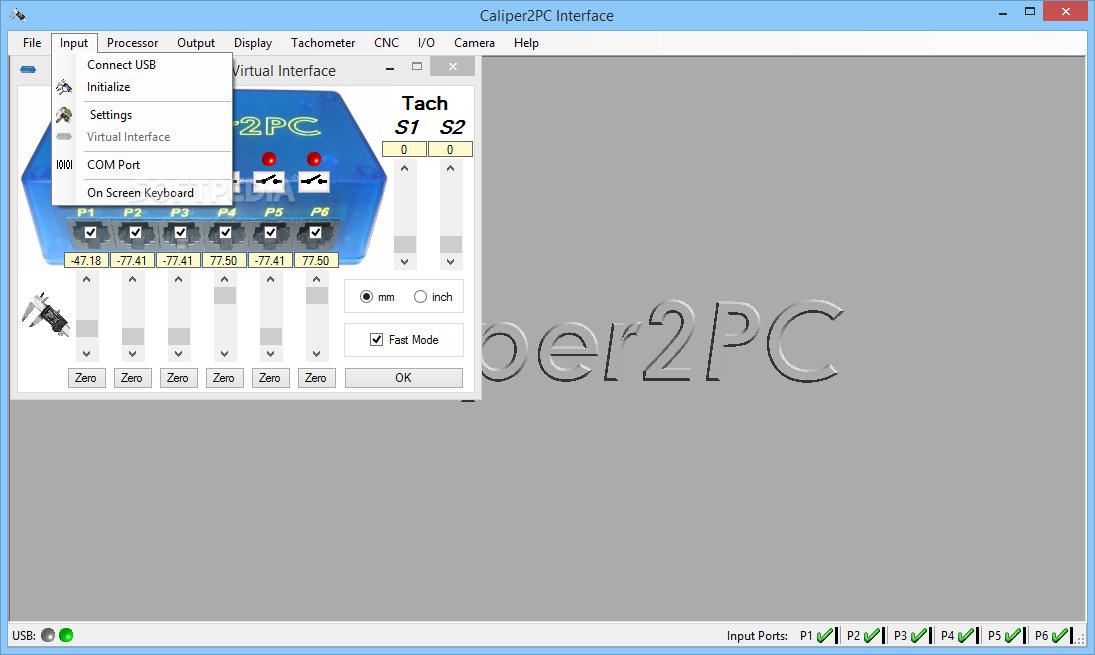Screen dimensions: 1095x655
Task: Choose On Screen Keyboard menu entry
Action: pyautogui.click(x=142, y=193)
